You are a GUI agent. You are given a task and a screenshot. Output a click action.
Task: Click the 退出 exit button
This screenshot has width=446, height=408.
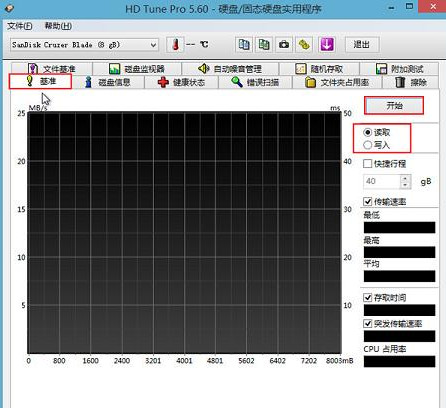(362, 44)
